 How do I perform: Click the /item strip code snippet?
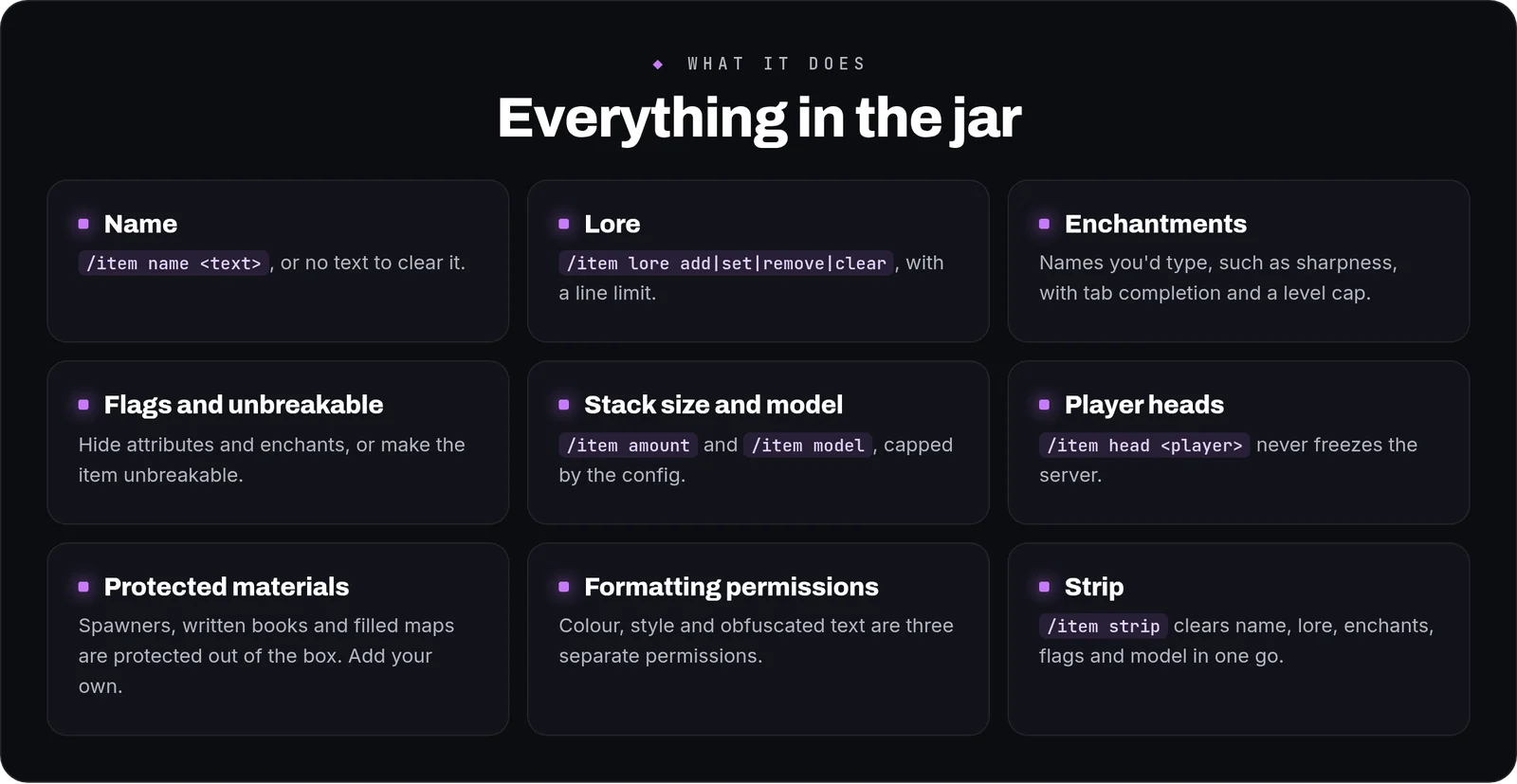(x=1103, y=627)
